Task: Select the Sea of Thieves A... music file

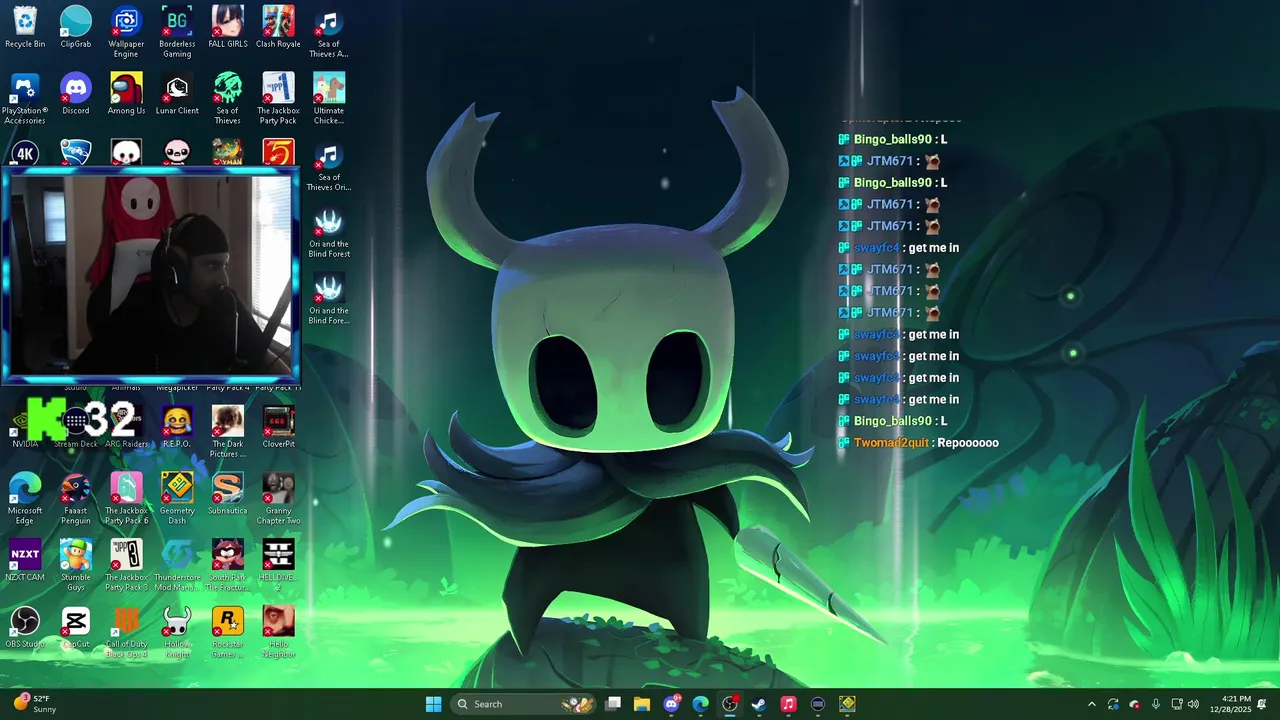Action: [x=329, y=31]
